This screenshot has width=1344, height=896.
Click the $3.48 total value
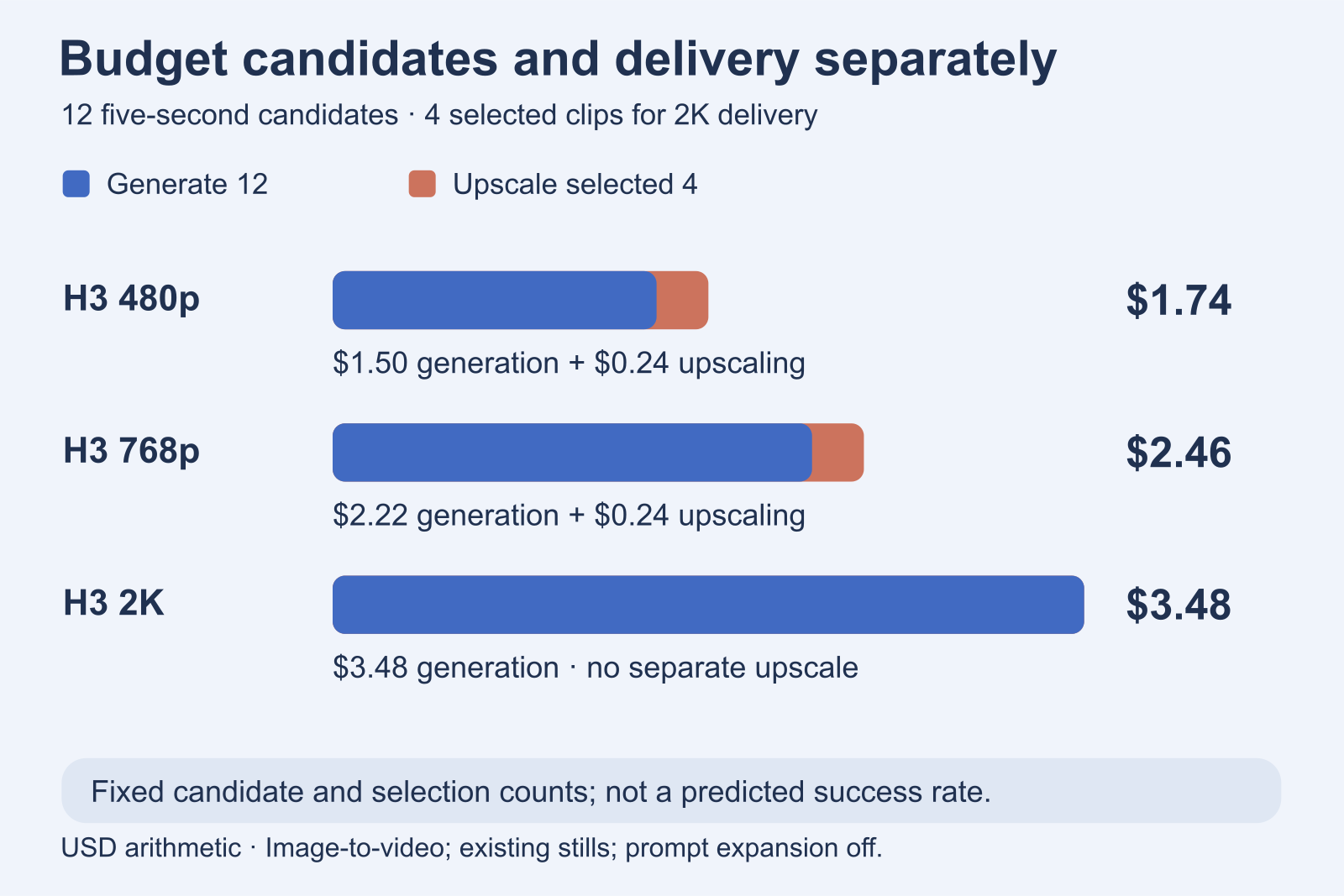coord(1179,605)
